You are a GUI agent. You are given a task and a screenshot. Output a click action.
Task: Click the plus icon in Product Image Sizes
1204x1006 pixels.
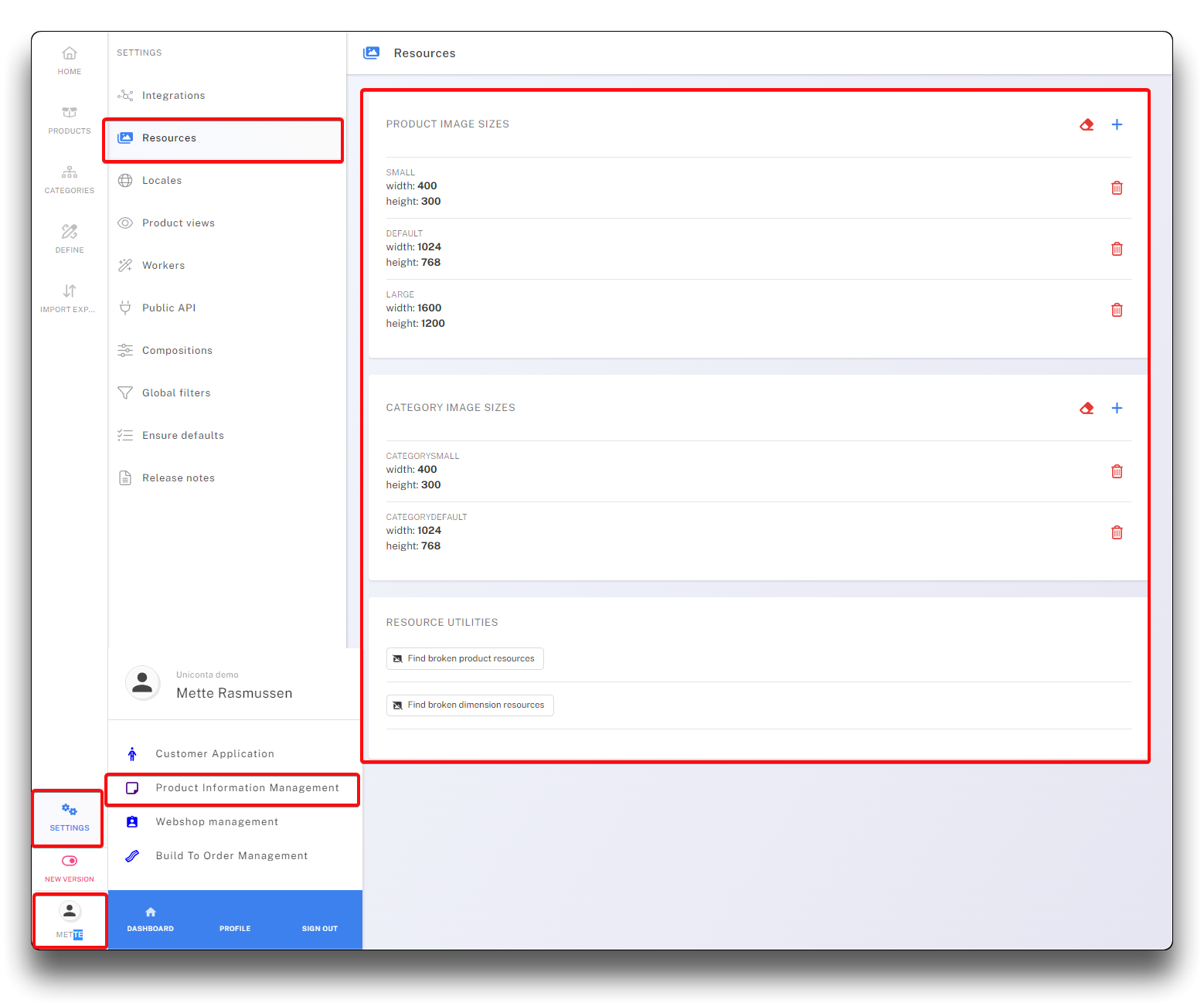coord(1117,124)
